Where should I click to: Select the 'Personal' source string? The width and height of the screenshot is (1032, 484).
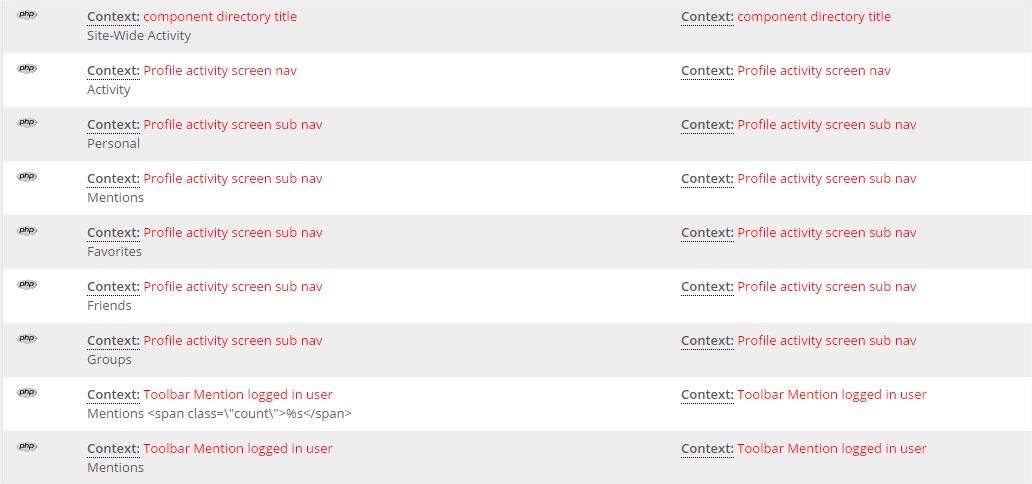[113, 144]
